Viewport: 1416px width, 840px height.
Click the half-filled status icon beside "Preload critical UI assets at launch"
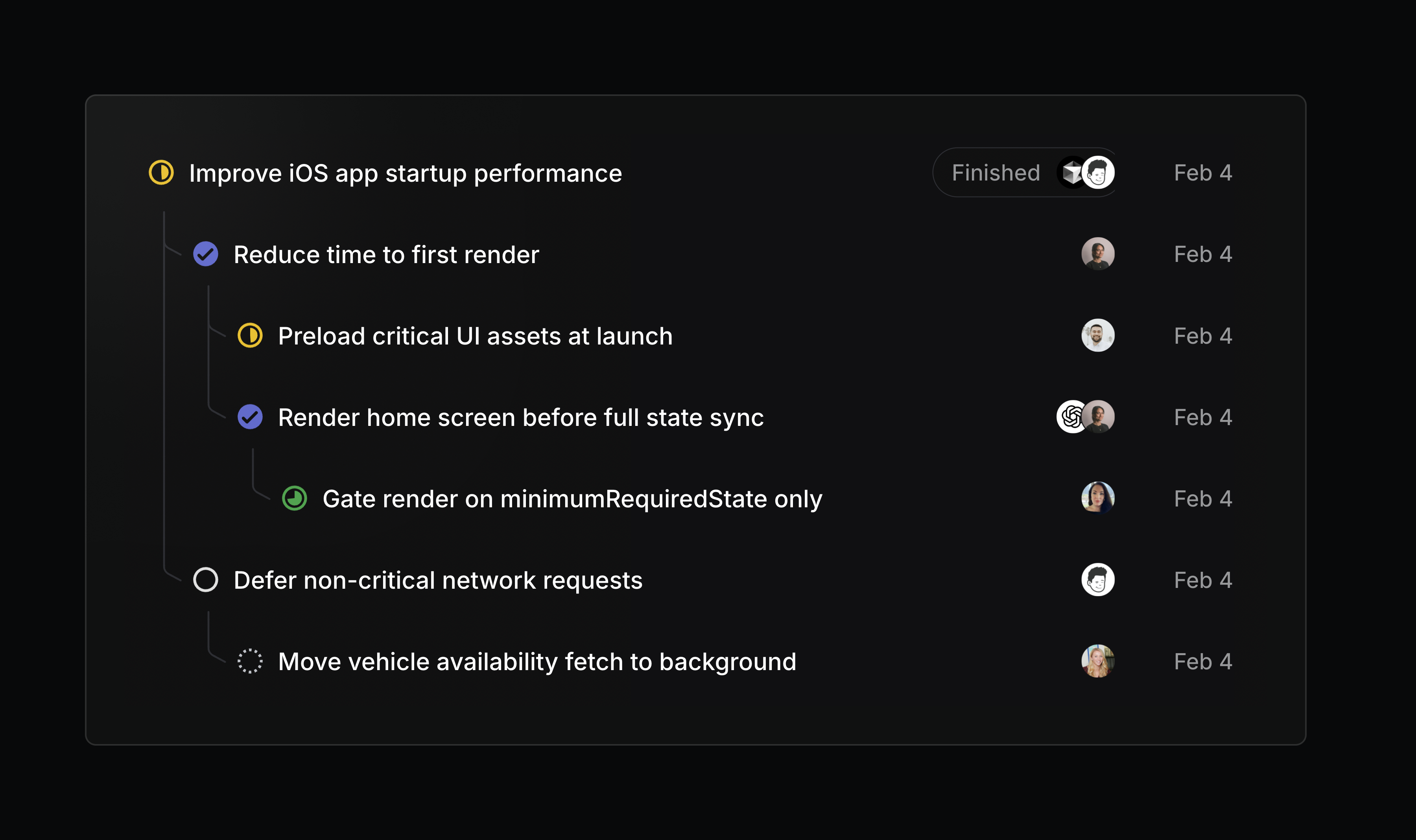tap(250, 336)
